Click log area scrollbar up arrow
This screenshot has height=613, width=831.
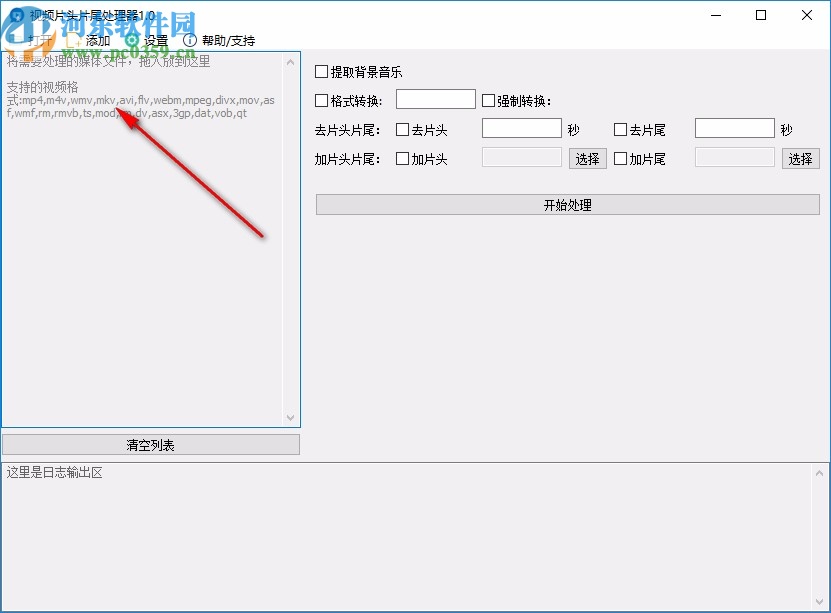tap(819, 473)
